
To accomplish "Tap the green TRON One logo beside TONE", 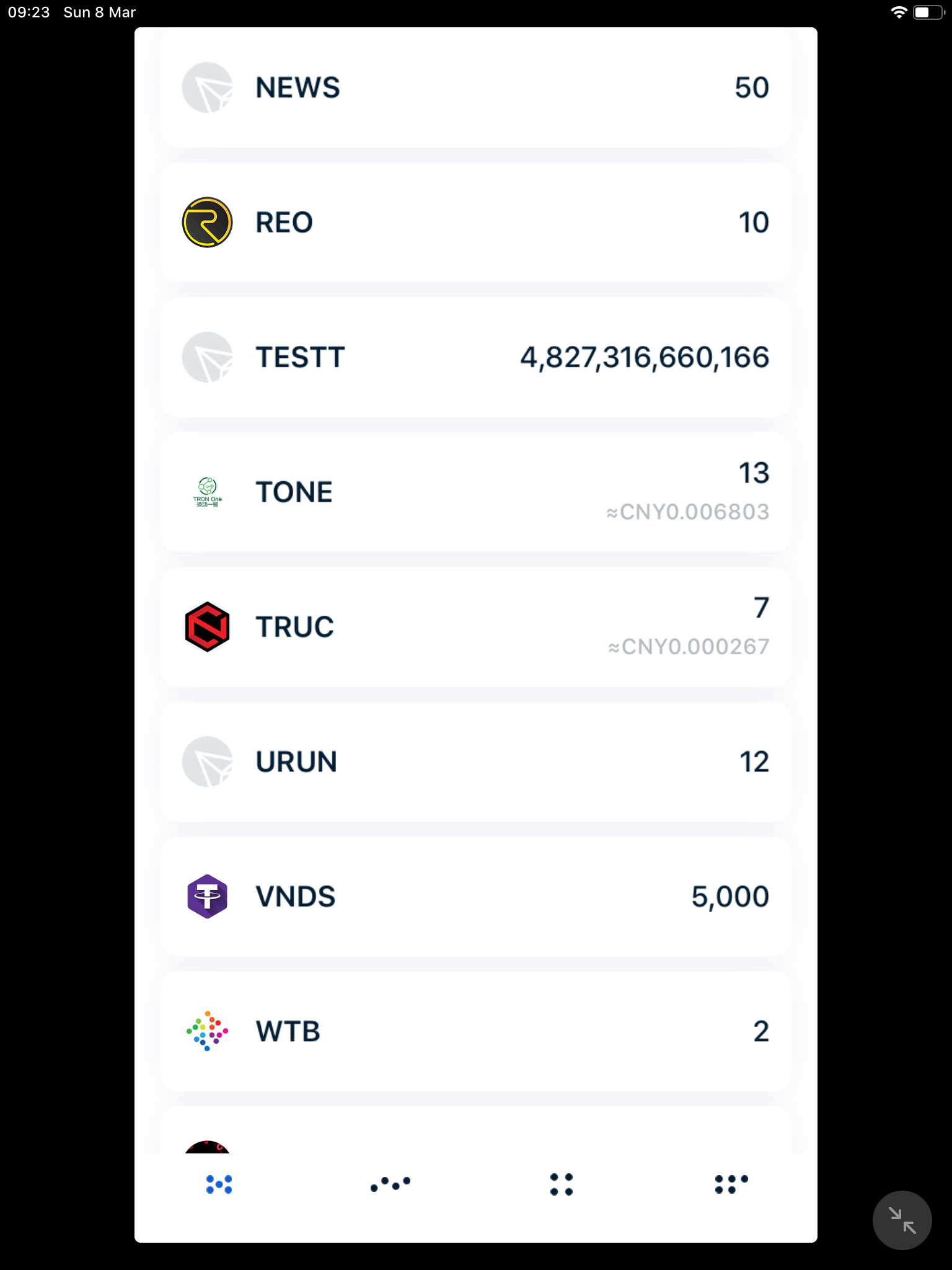I will pos(207,492).
